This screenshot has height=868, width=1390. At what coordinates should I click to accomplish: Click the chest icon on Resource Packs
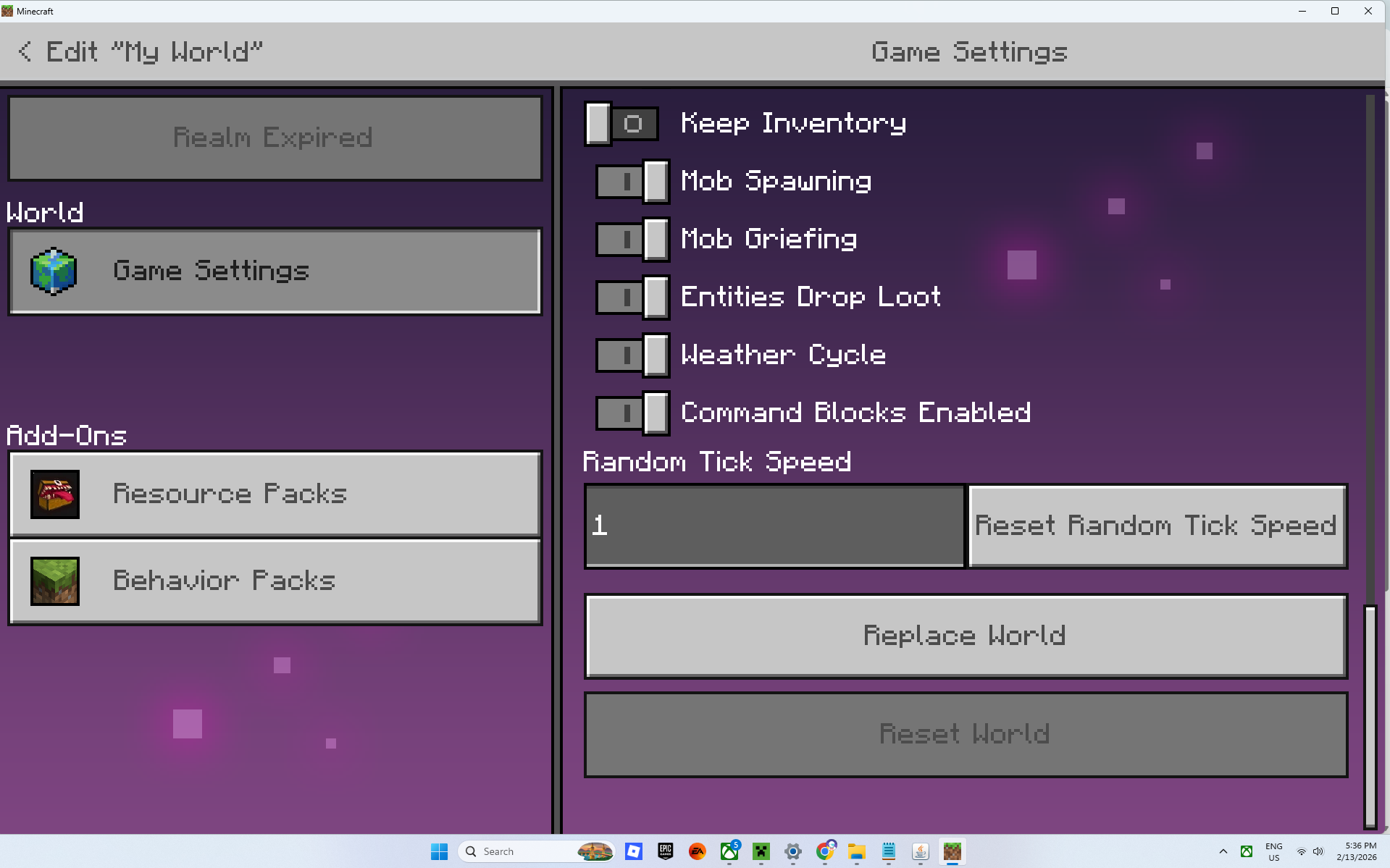point(55,494)
